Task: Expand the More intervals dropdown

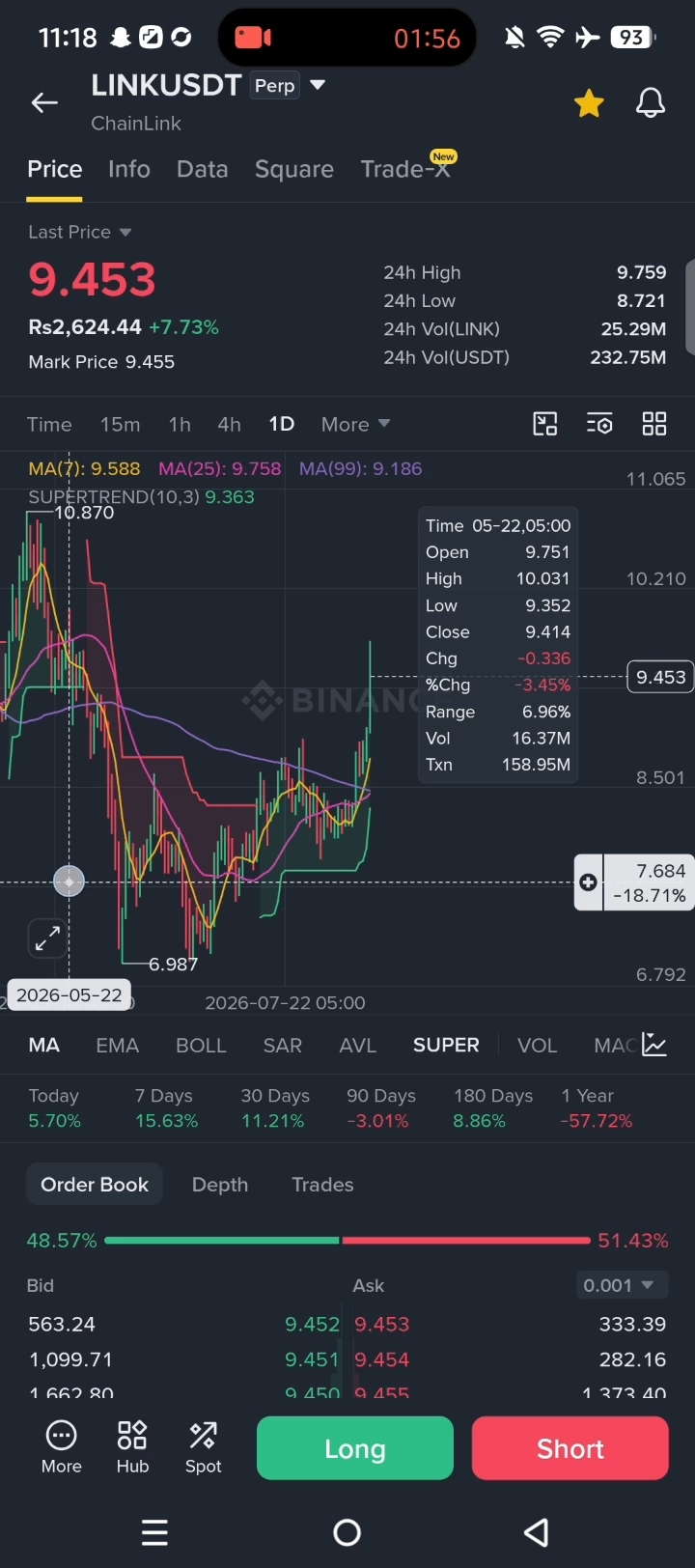Action: [x=355, y=424]
